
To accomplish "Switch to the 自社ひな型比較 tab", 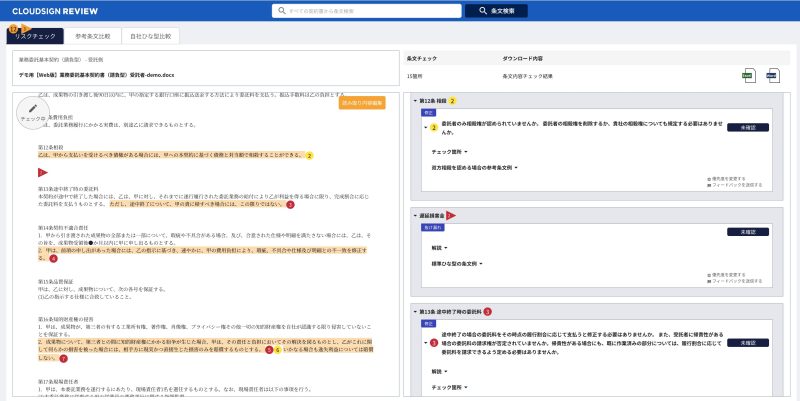I will 149,36.
